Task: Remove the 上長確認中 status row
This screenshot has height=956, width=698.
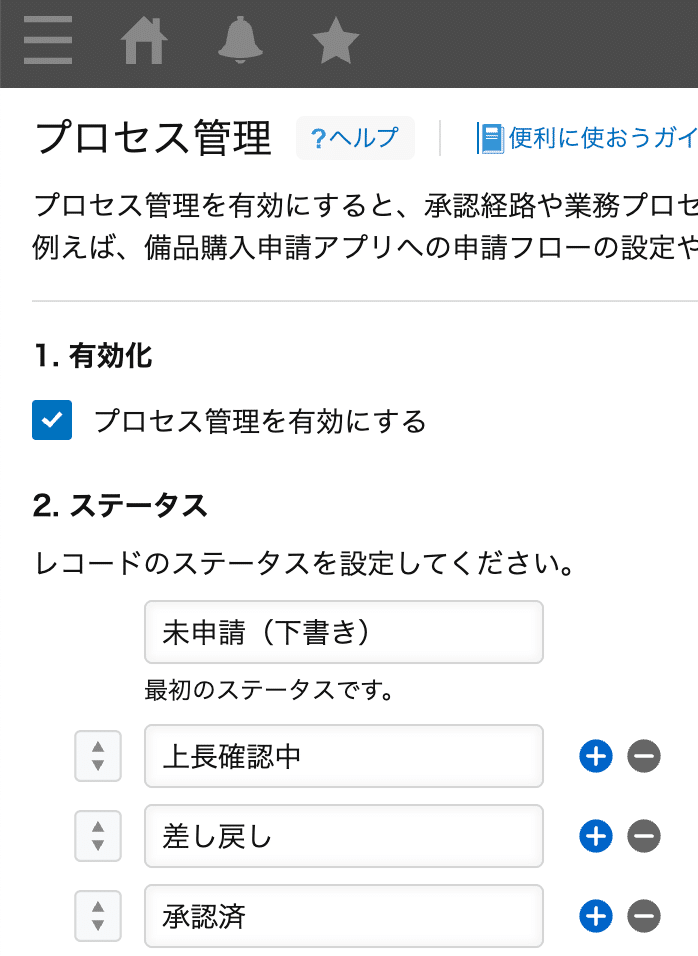Action: click(644, 756)
